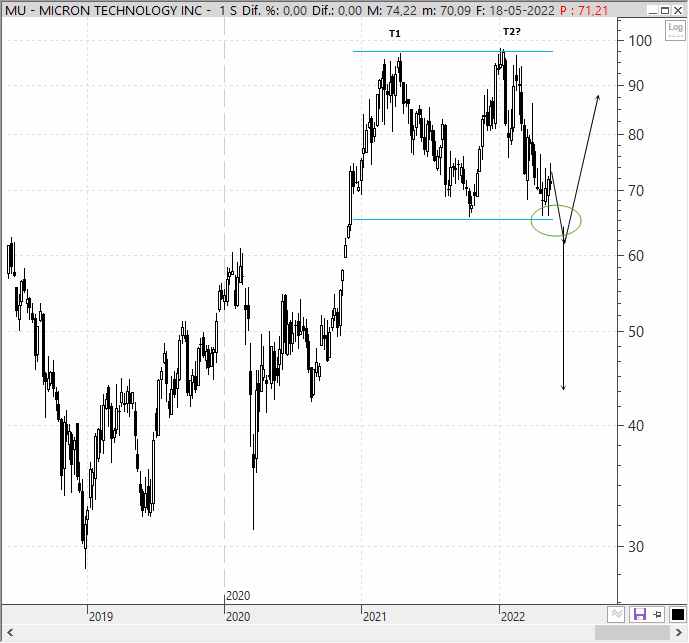689x643 pixels.
Task: Click the MU - MICRON TECHNOLOGY INC title
Action: [104, 10]
